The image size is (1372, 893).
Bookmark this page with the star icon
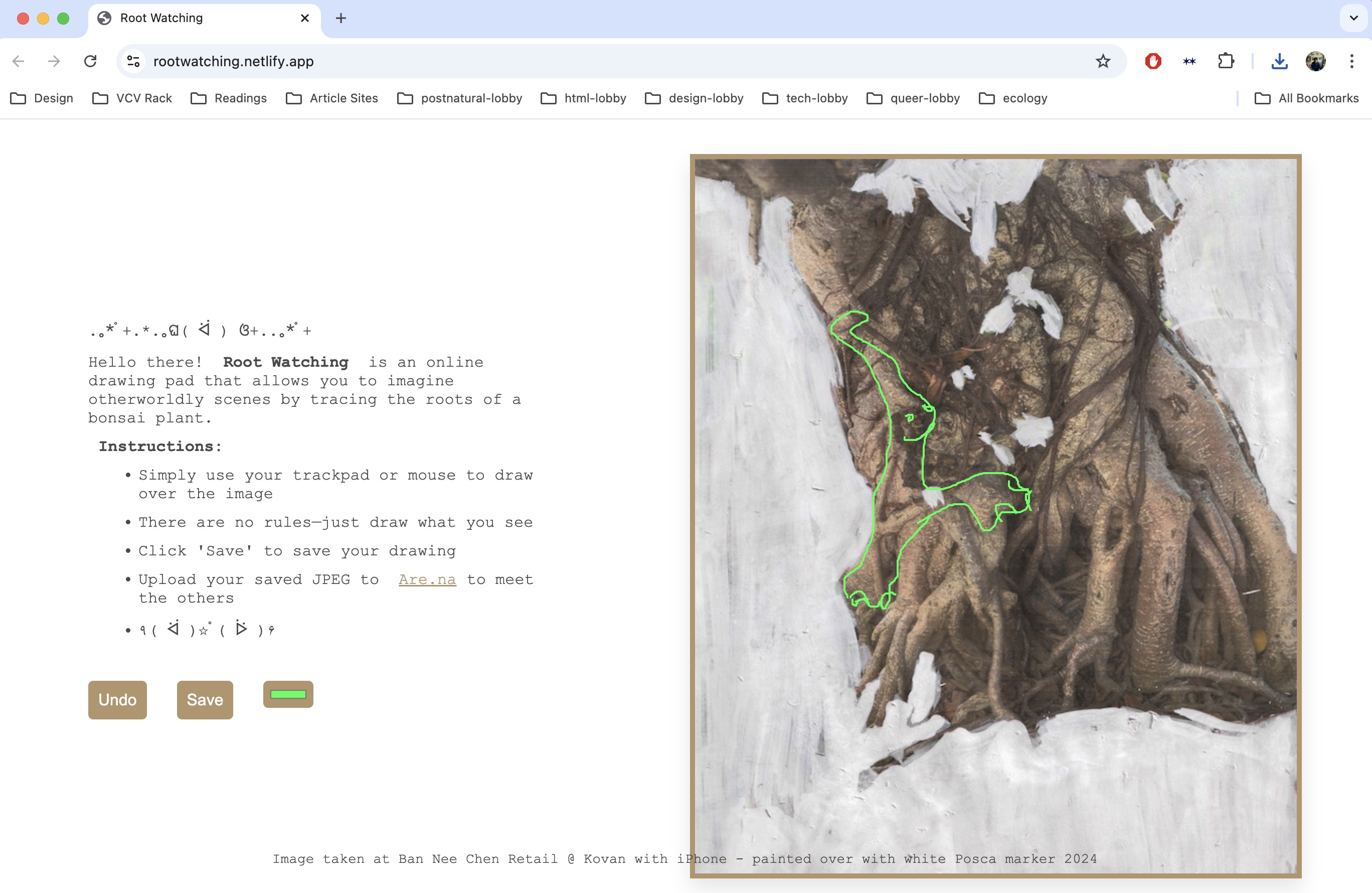[x=1102, y=61]
